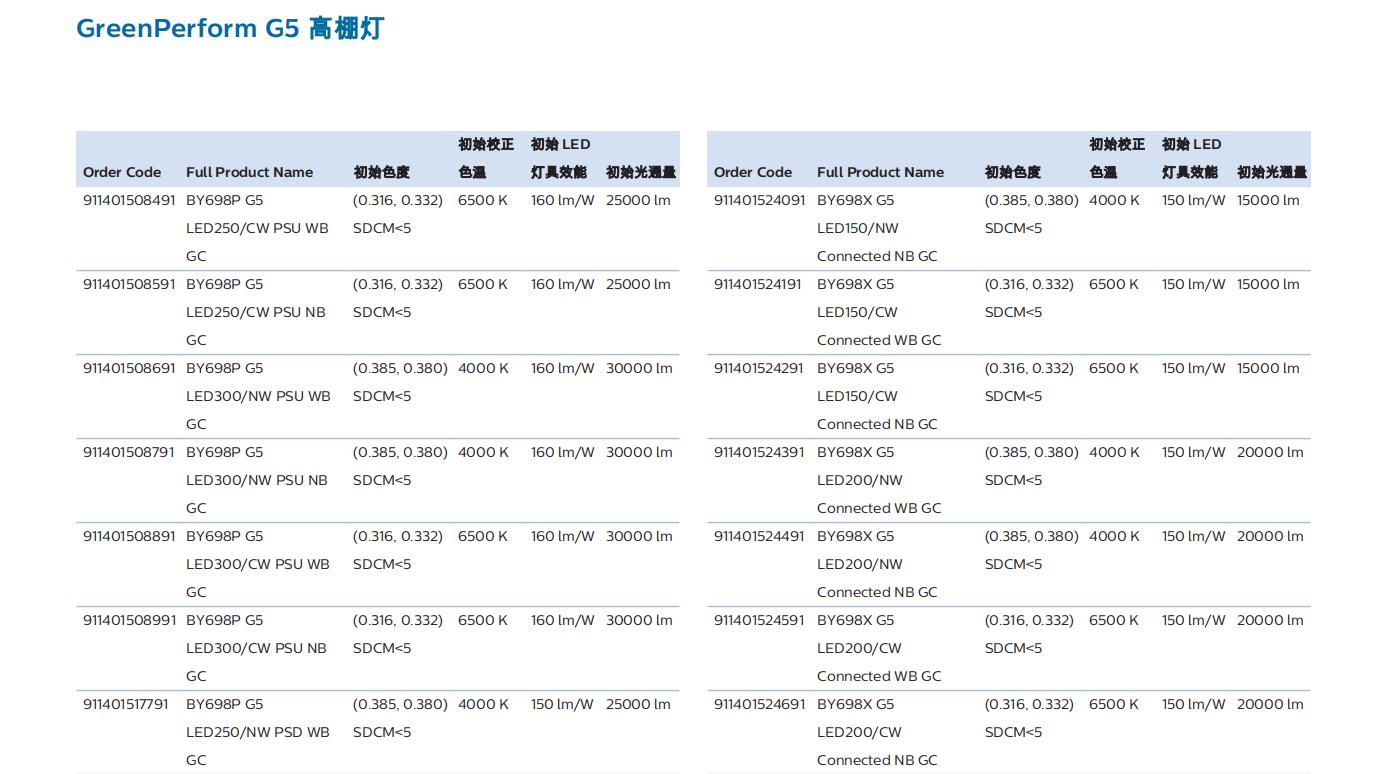Viewport: 1382px width, 774px height.
Task: Click LED250/NW PSD WB in row 911401517791
Action: (x=257, y=732)
